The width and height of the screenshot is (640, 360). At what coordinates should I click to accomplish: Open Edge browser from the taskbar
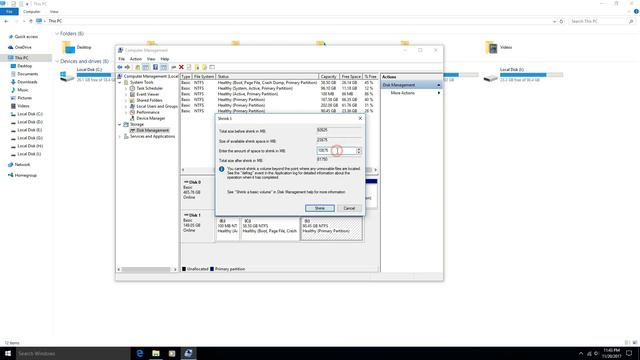(140, 353)
